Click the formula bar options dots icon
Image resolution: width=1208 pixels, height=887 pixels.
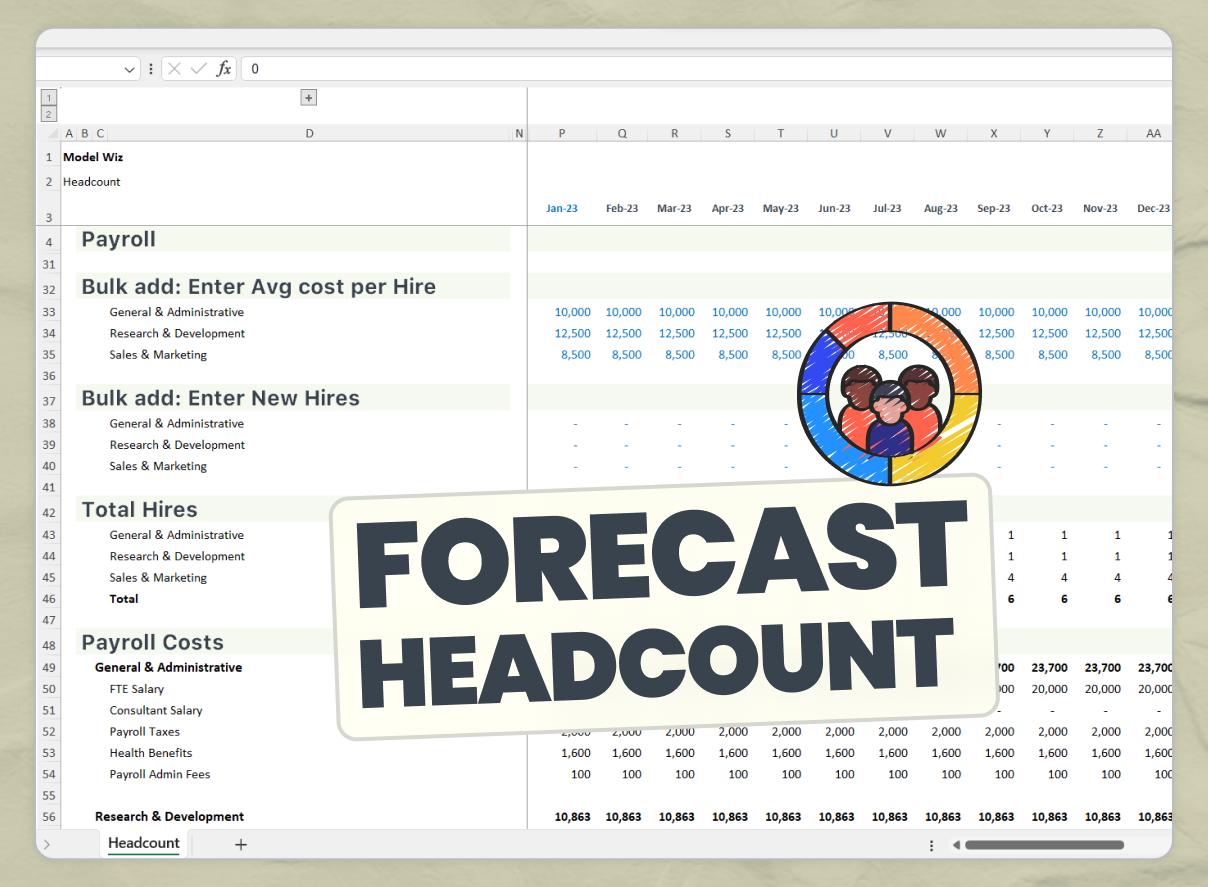coord(150,68)
